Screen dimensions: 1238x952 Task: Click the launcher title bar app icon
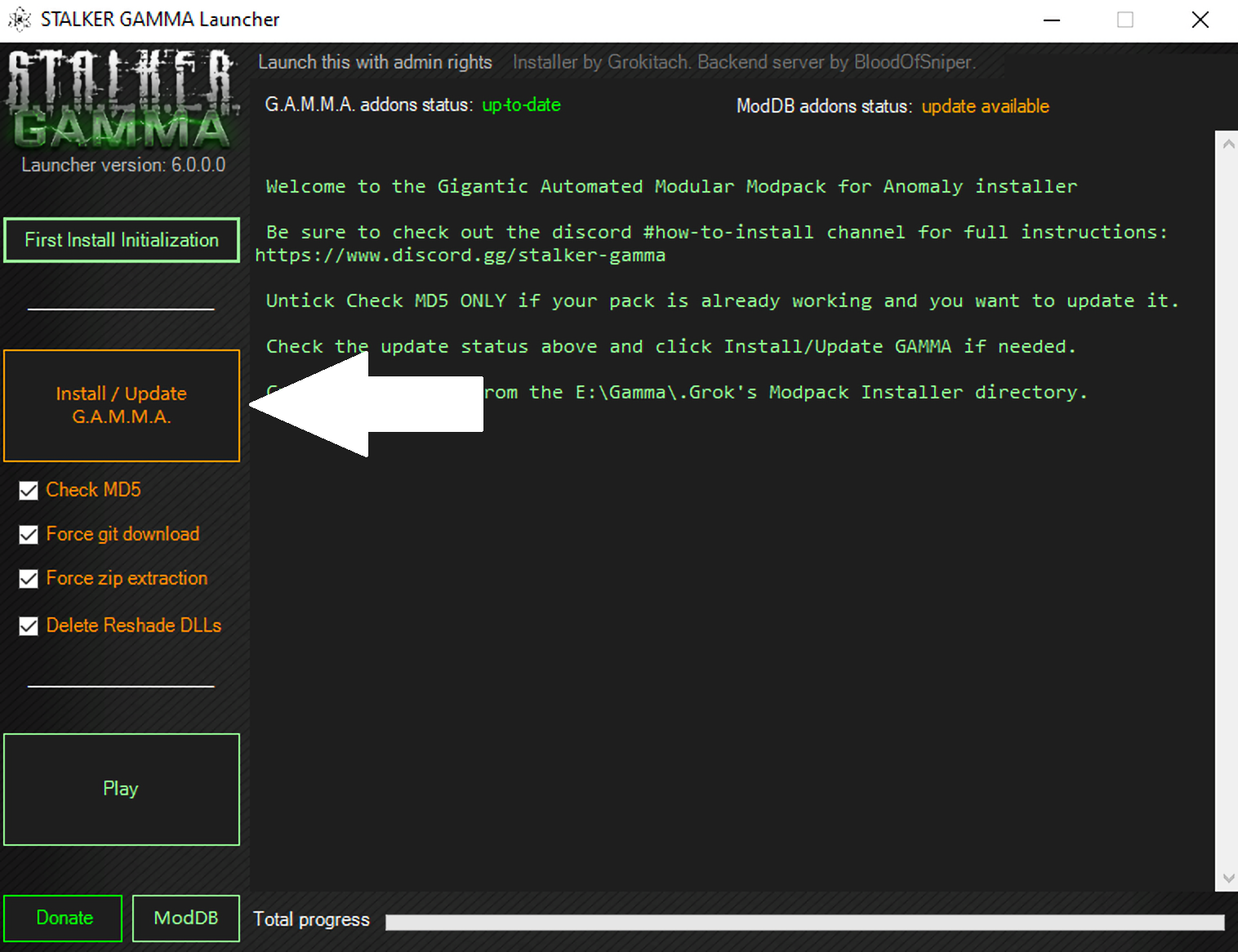20,19
